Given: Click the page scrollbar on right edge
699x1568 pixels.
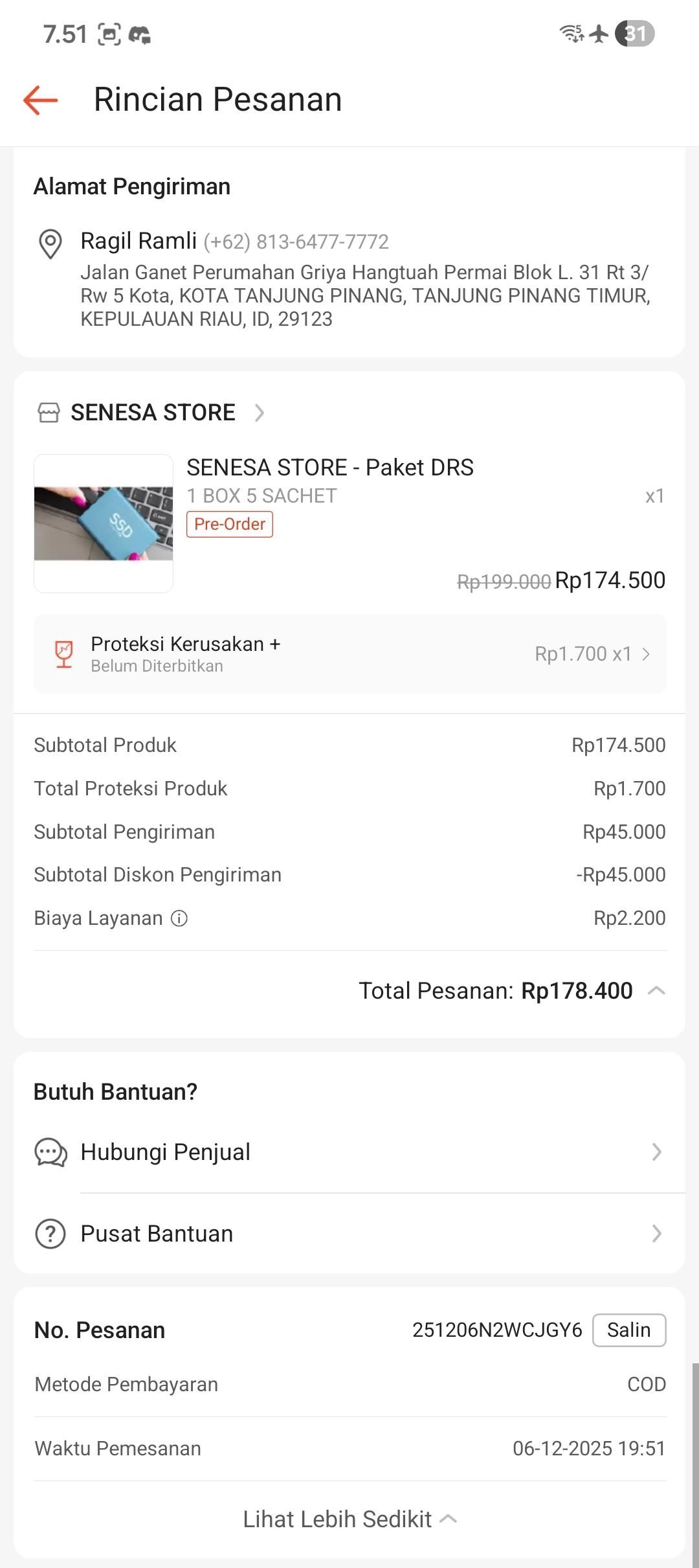Looking at the screenshot, I should (x=695, y=1464).
